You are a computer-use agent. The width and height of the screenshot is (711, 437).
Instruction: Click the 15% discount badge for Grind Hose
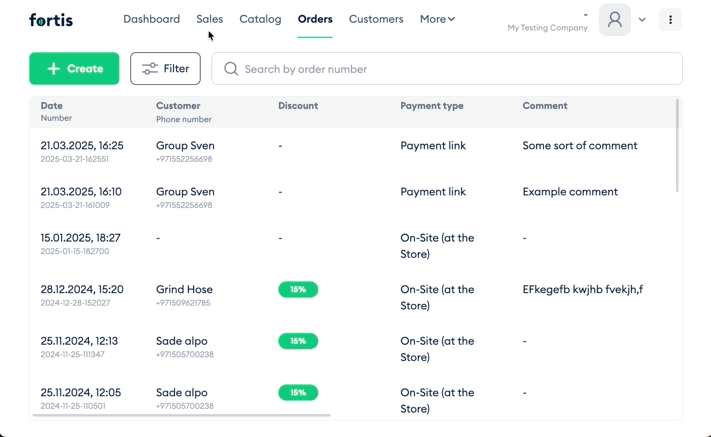[x=298, y=289]
